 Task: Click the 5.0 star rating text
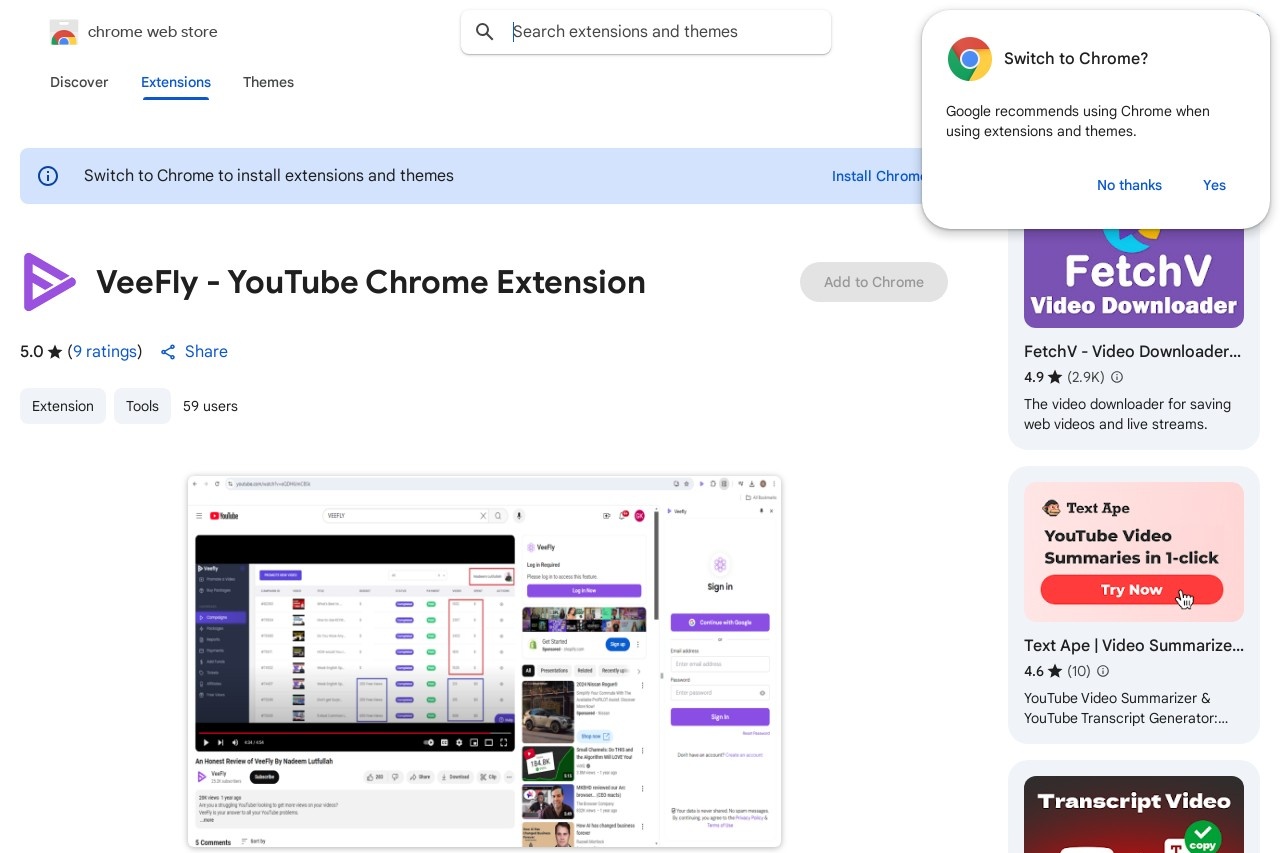tap(41, 351)
